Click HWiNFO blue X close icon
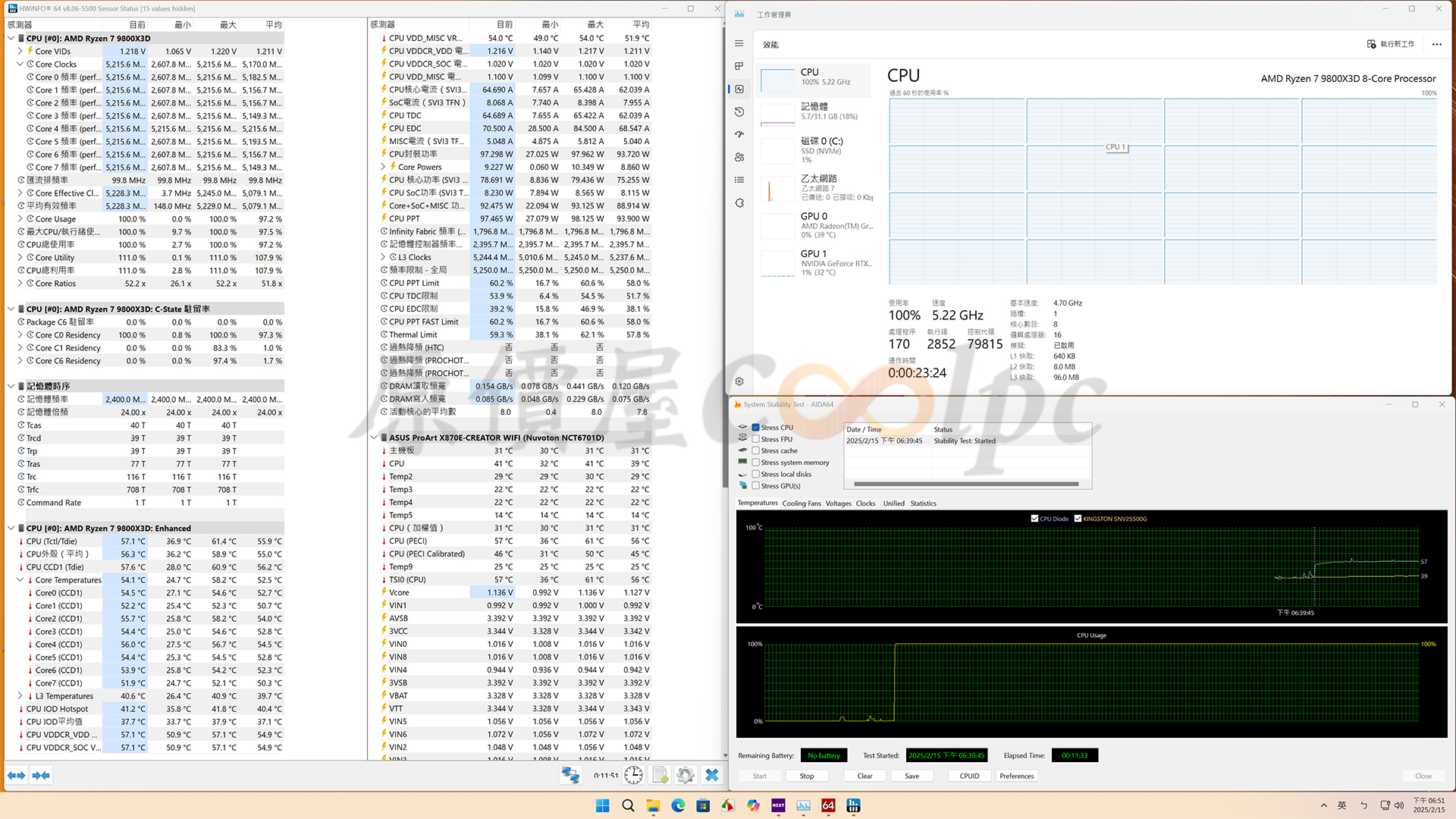Screen dimensions: 1456x819 pyautogui.click(x=711, y=775)
